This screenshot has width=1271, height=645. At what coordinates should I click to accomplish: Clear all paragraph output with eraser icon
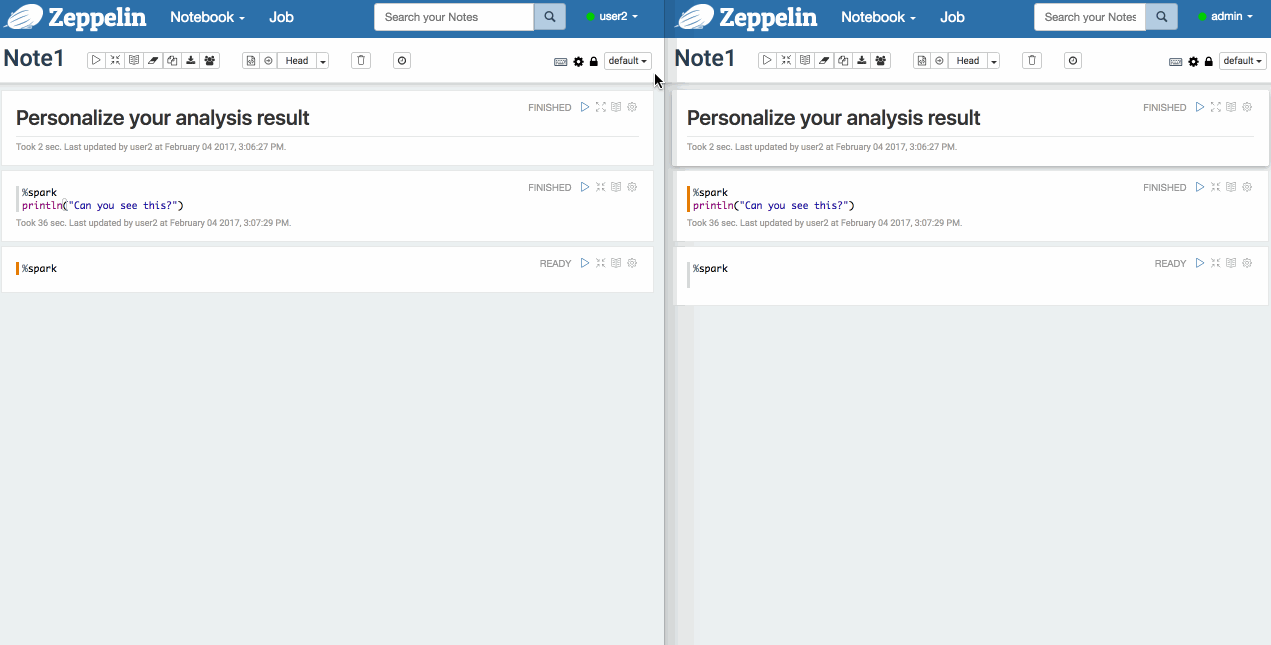click(153, 60)
